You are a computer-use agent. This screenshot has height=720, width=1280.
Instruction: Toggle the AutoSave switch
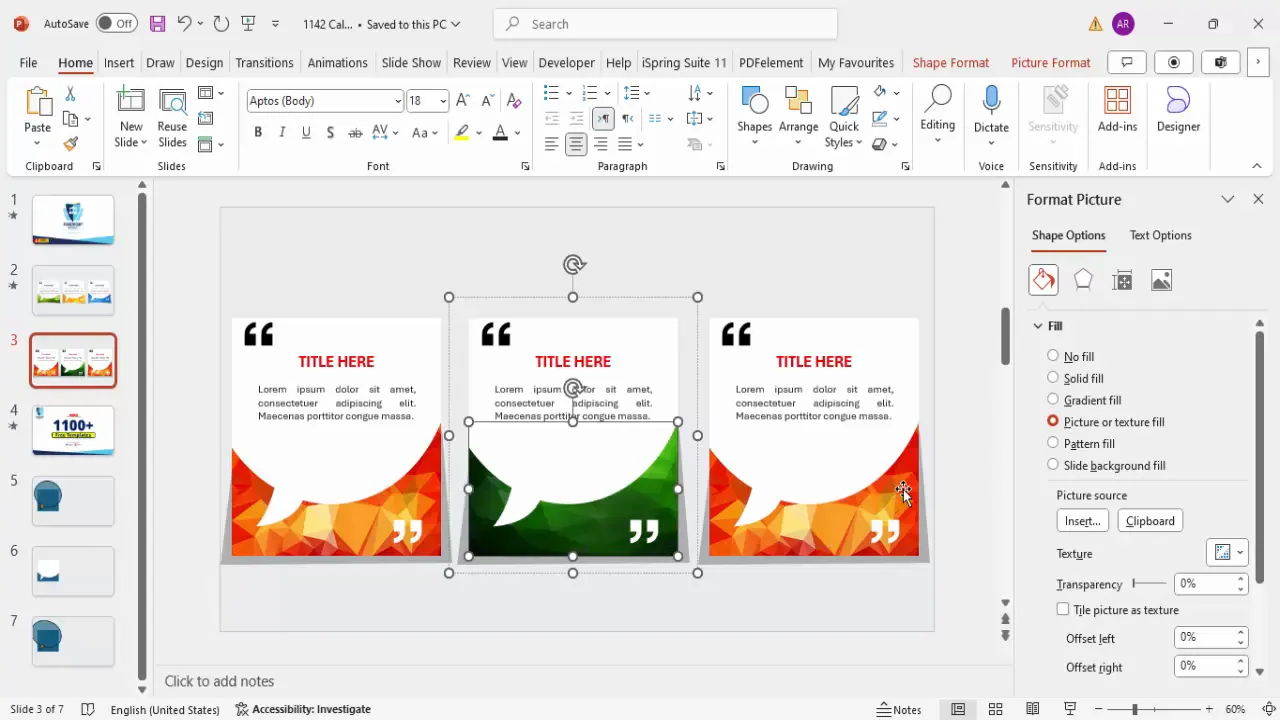(117, 23)
